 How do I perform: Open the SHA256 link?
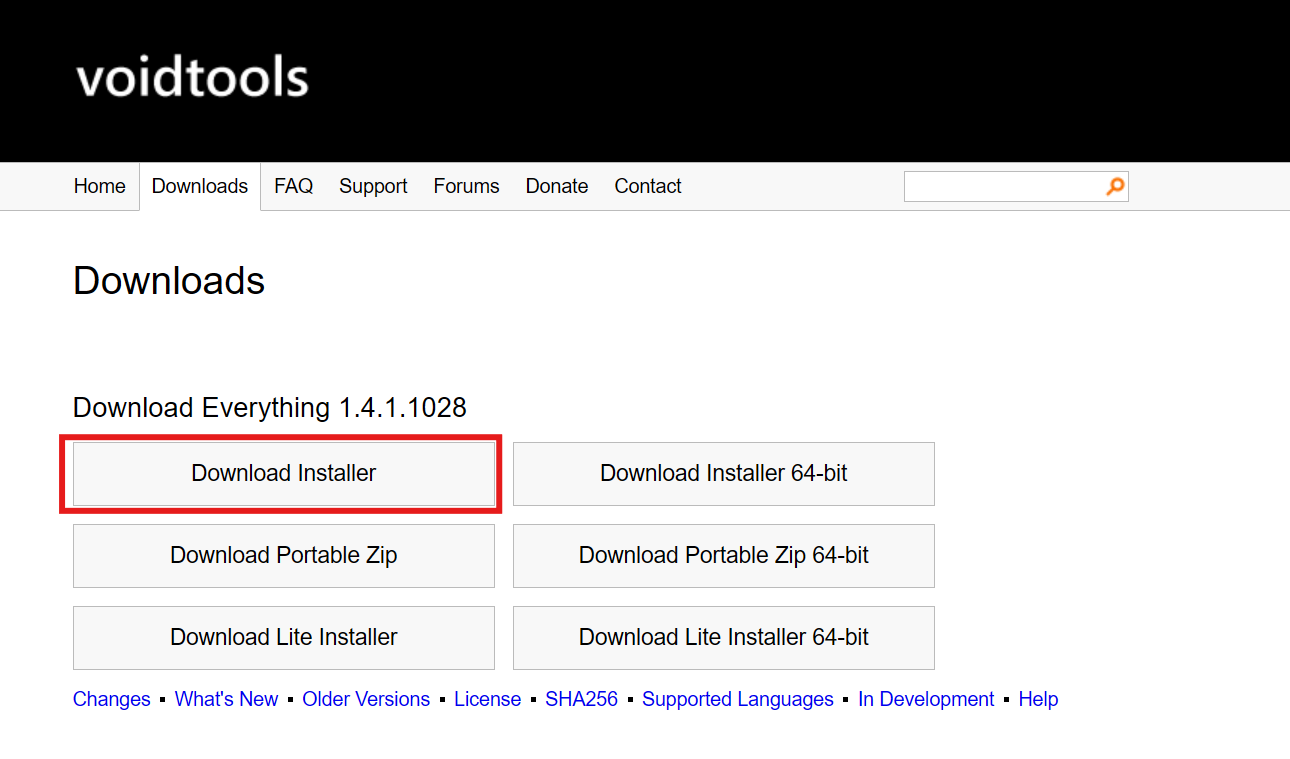click(582, 699)
